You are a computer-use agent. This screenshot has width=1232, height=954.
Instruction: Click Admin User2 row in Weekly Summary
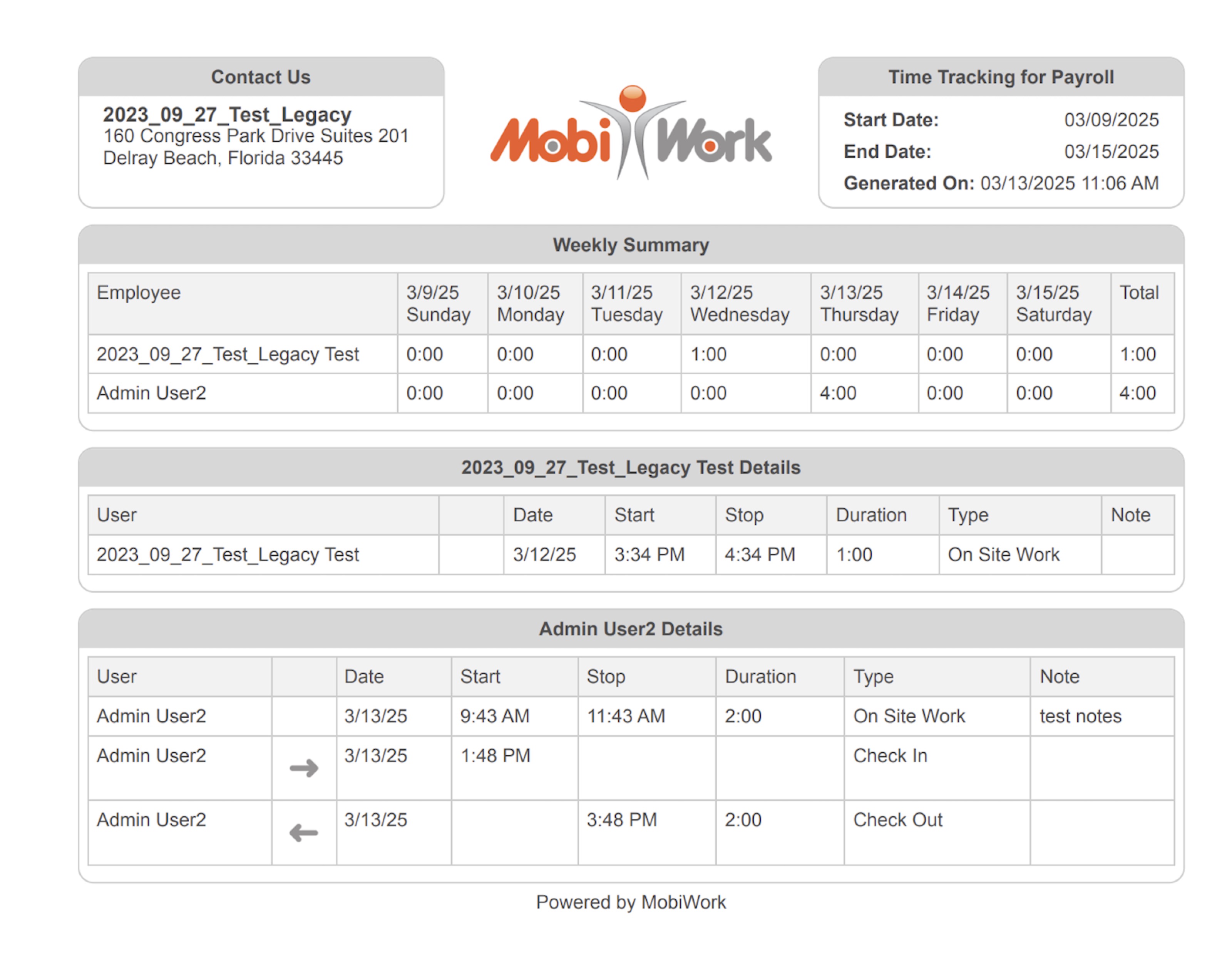(x=151, y=393)
